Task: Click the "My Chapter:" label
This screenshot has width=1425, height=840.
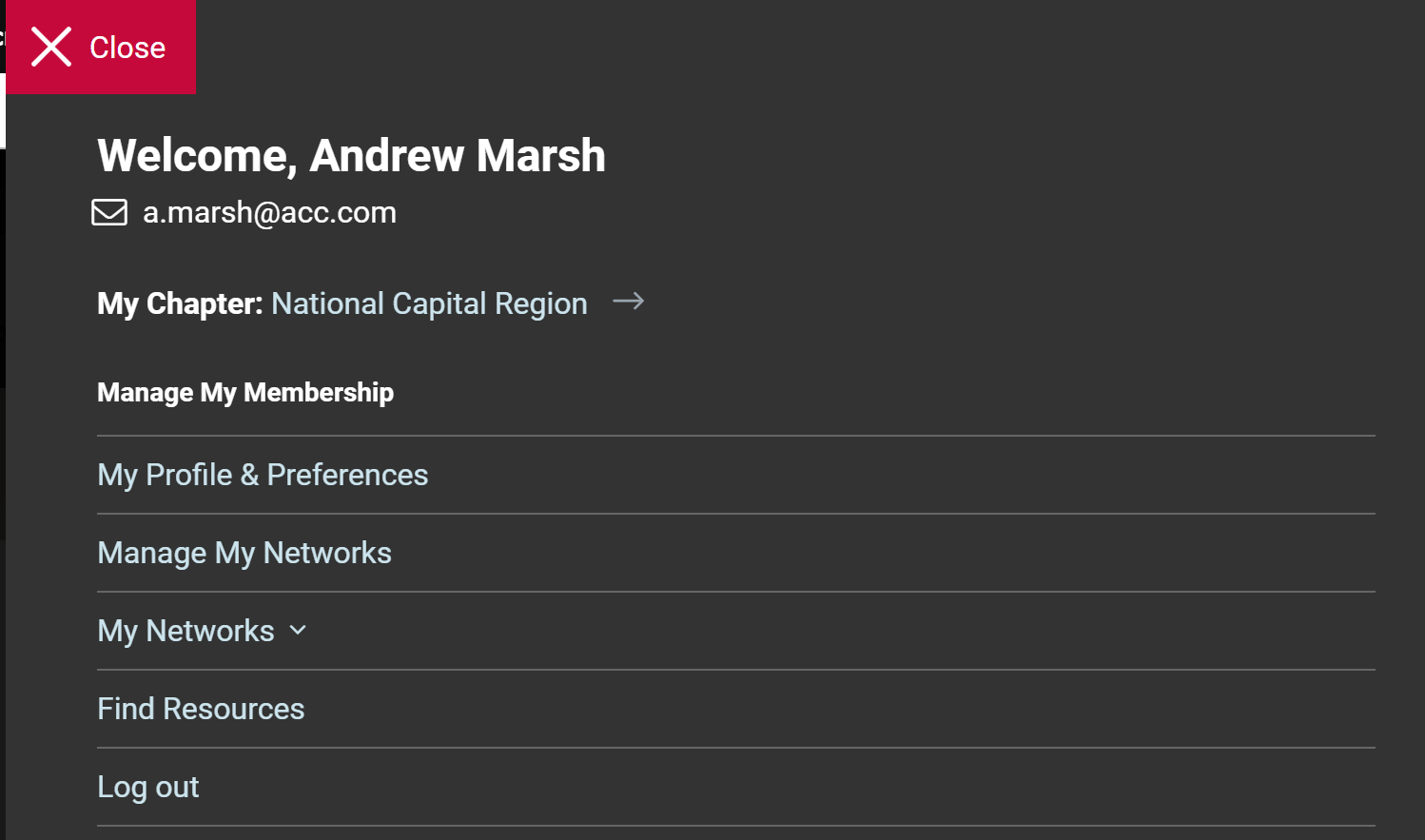Action: point(180,303)
